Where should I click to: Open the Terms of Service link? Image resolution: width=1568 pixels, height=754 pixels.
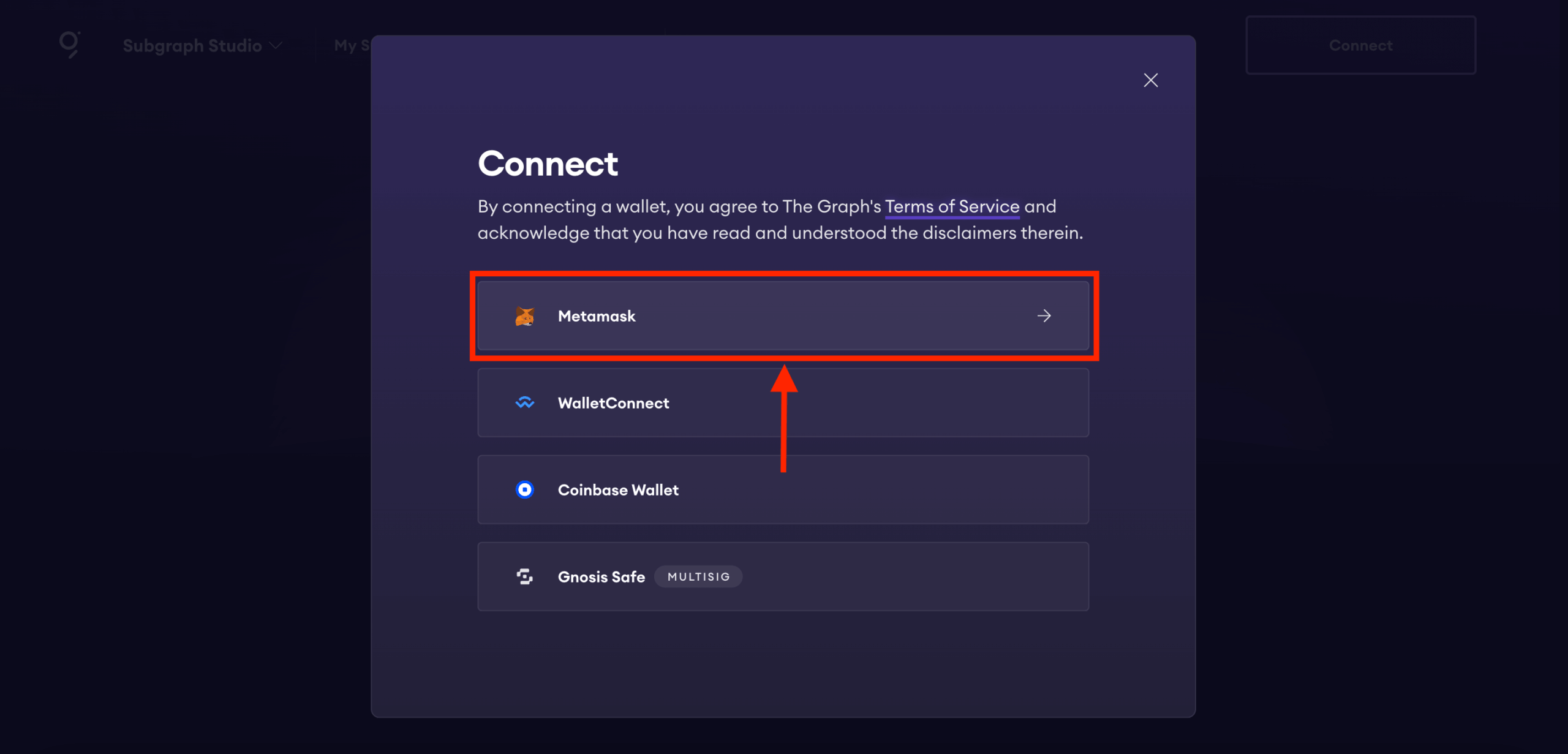pos(952,206)
